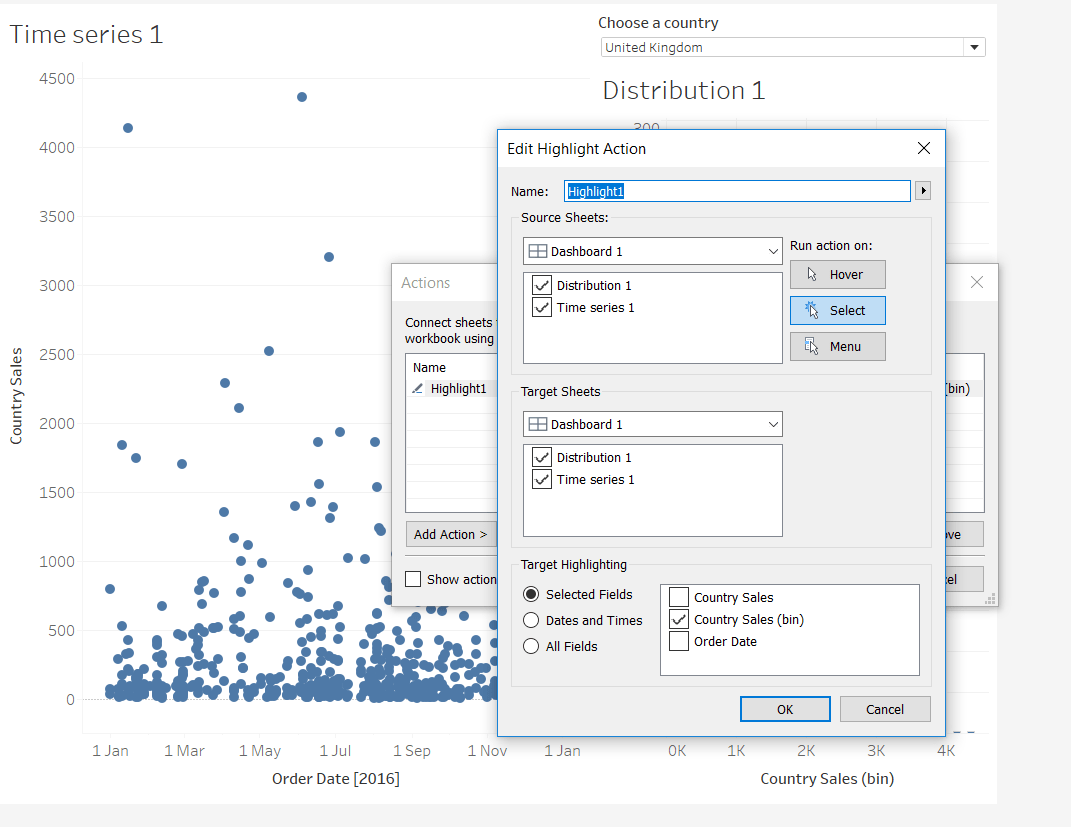Choose the All Fields radio option
1071x827 pixels.
coord(531,646)
